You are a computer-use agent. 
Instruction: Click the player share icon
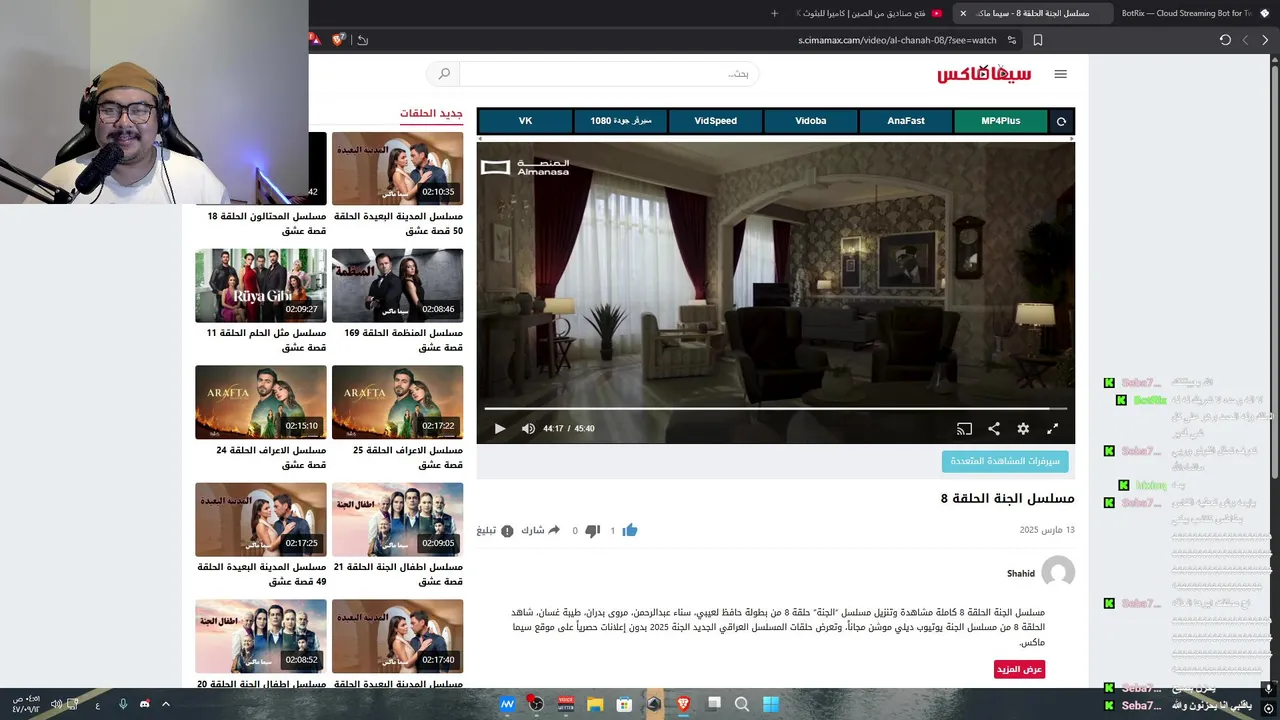(994, 428)
